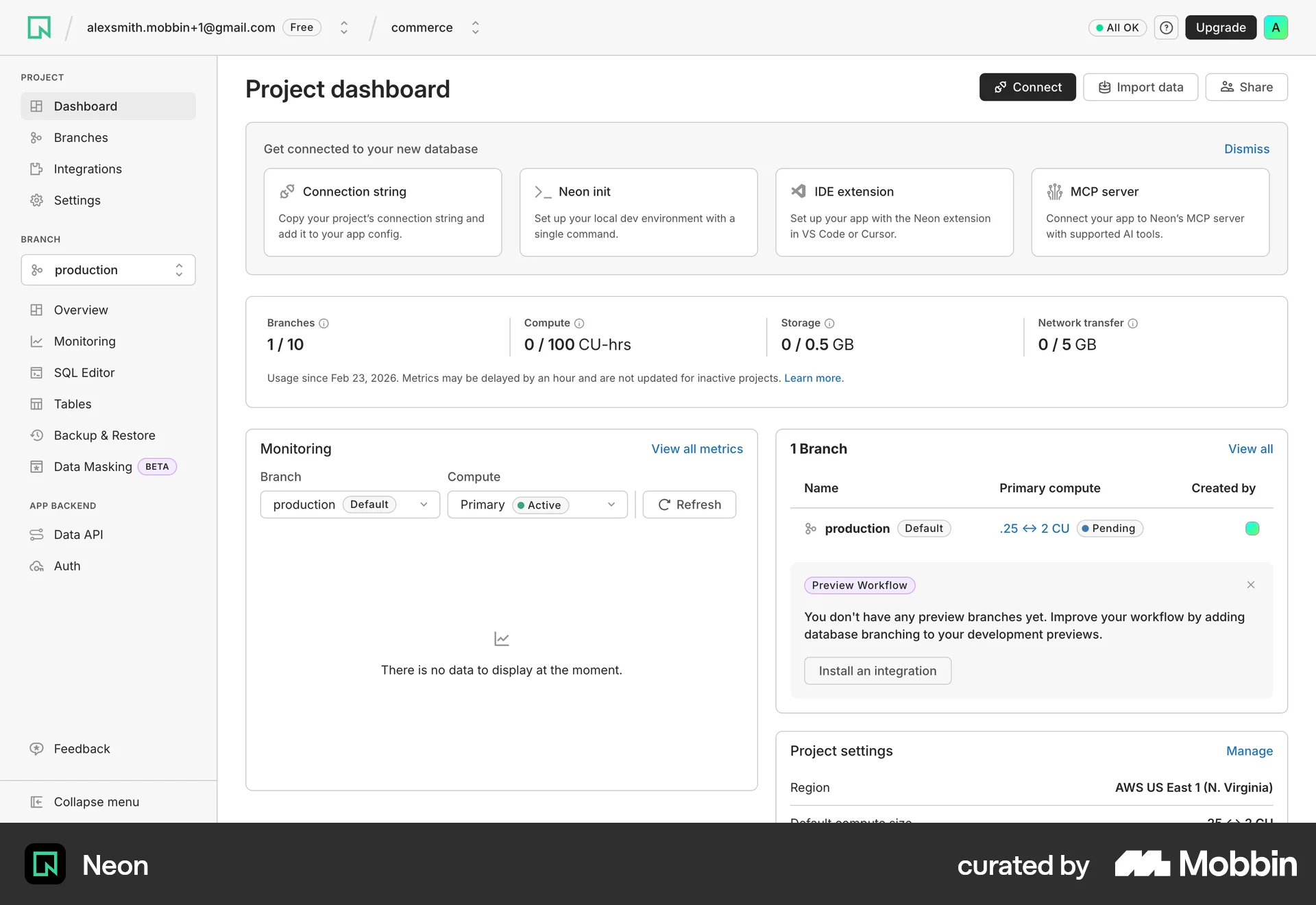
Task: Click the Preview Workflow tag
Action: (860, 586)
